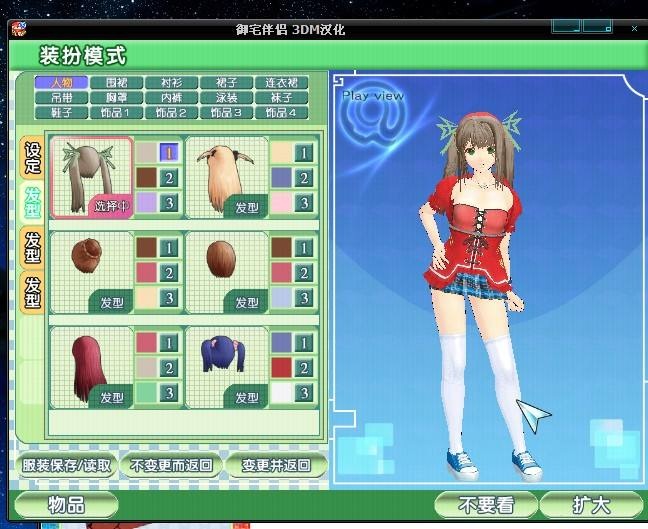Pick the light blue swatch for bob hairstyle
The width and height of the screenshot is (648, 529).
[x=281, y=298]
